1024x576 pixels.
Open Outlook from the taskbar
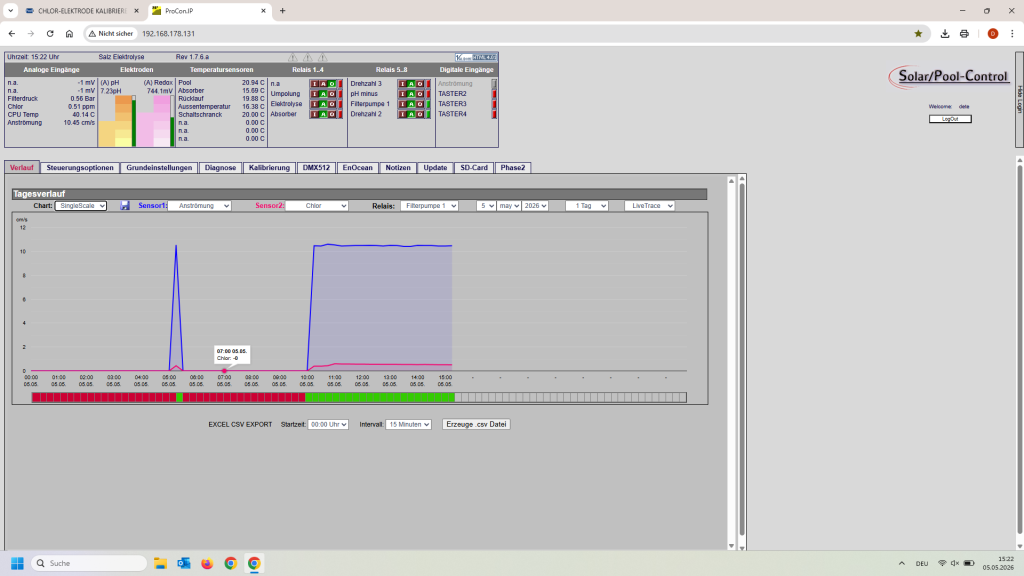pos(184,563)
